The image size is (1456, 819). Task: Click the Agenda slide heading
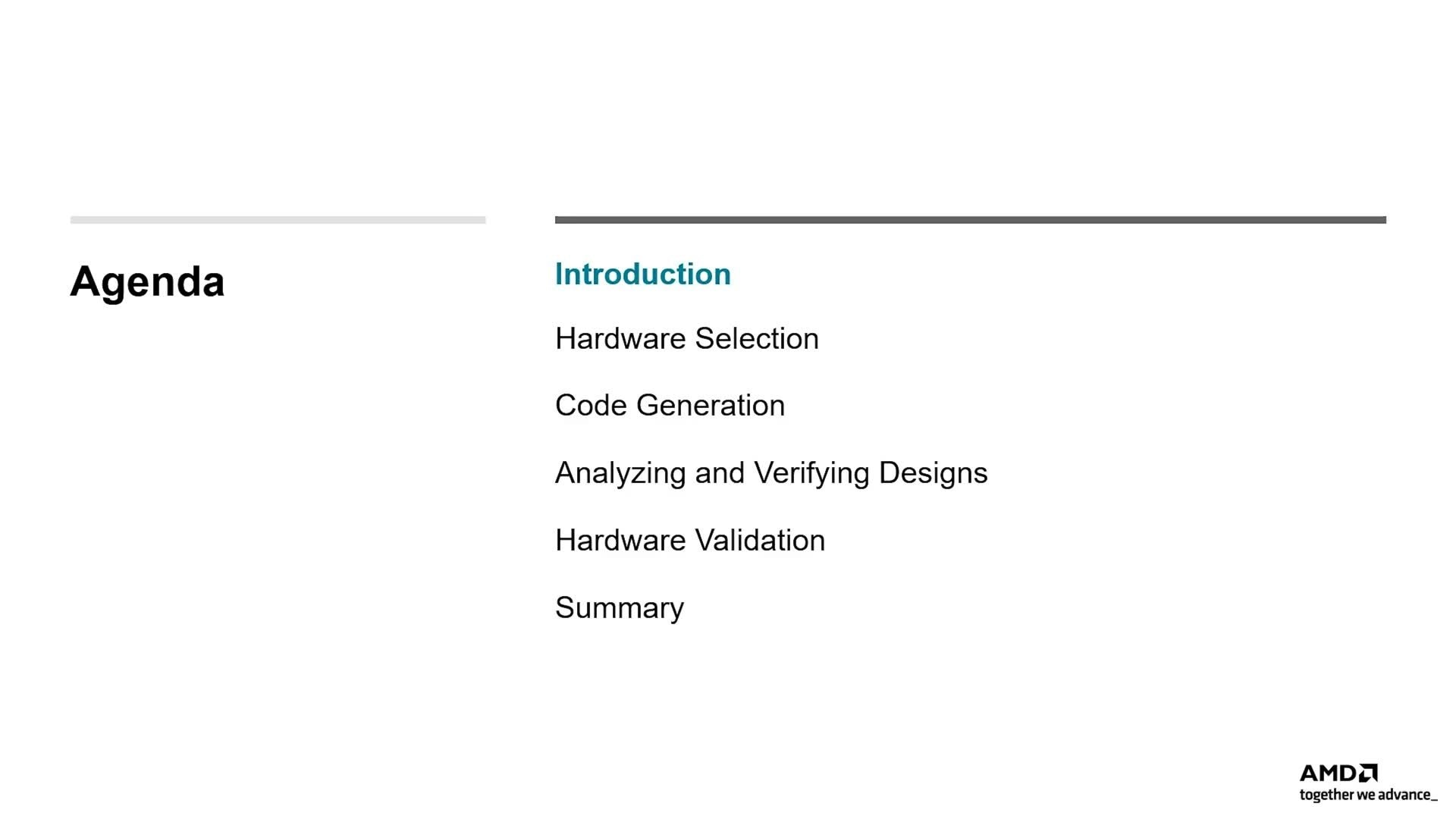[x=147, y=282]
